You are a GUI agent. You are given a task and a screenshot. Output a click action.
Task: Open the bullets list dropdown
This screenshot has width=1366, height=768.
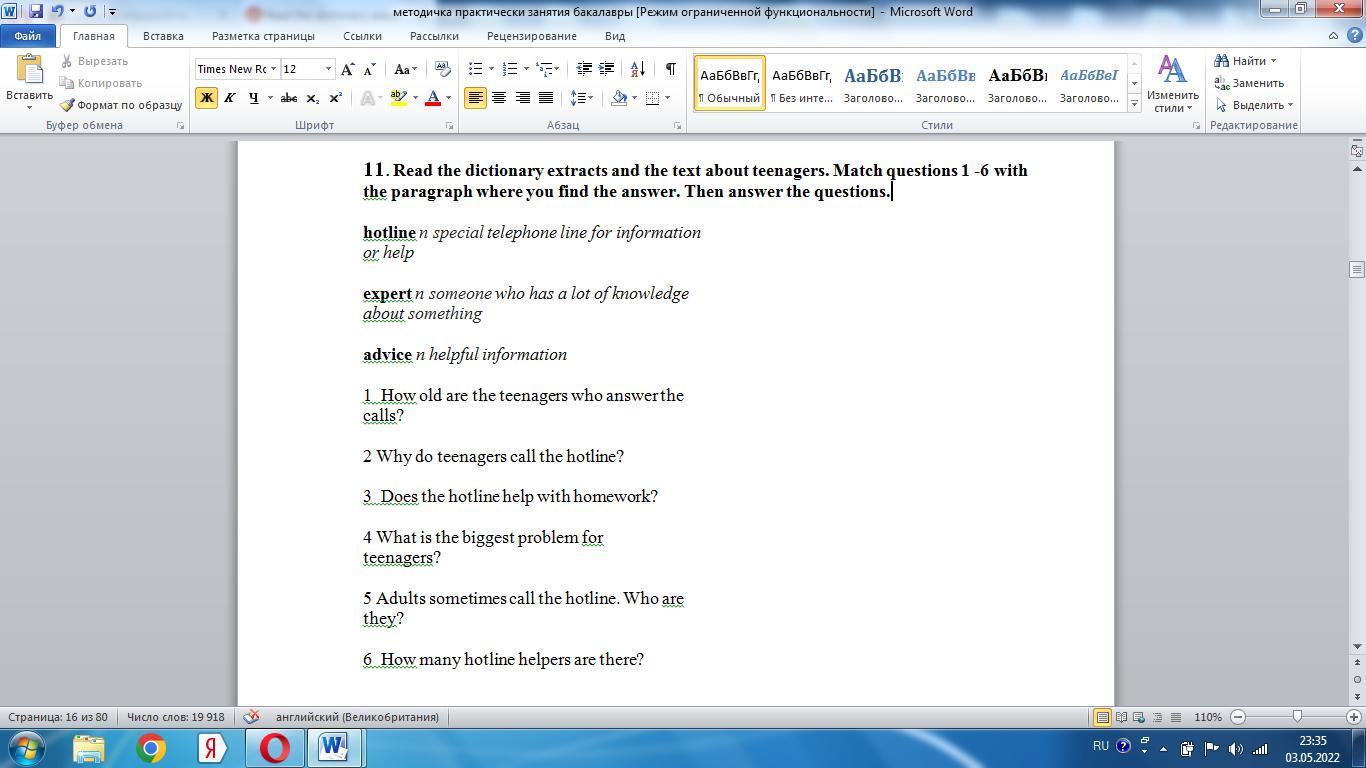[491, 69]
